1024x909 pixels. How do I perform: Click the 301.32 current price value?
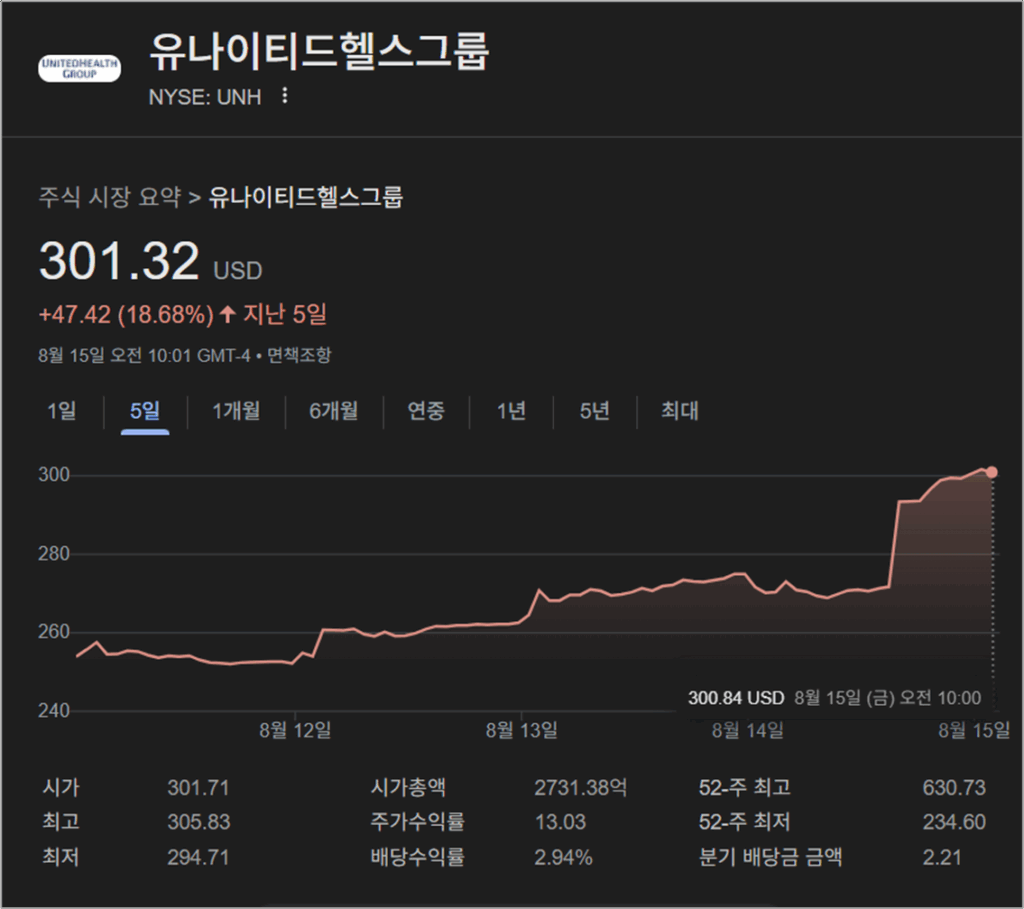coord(119,261)
